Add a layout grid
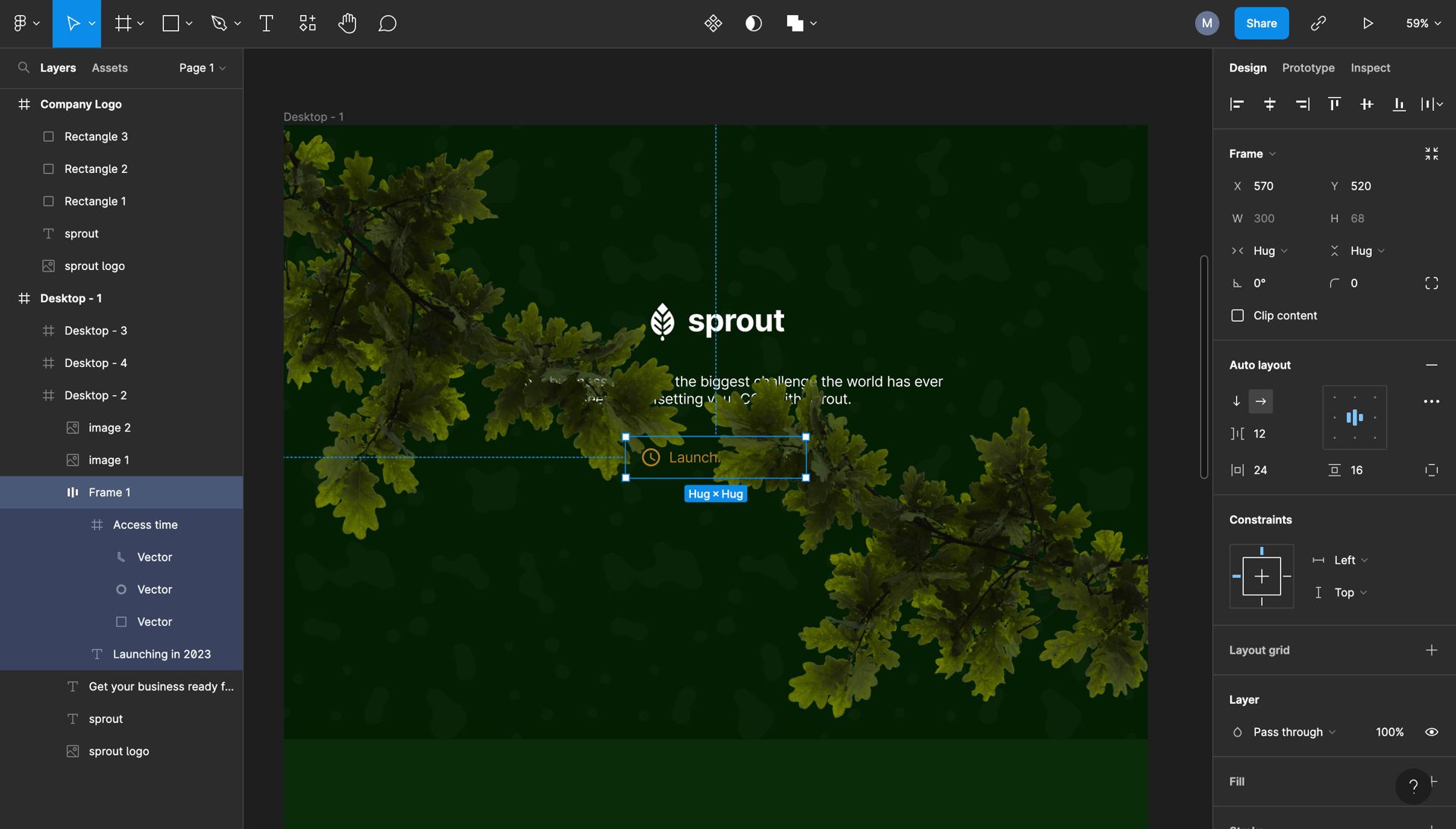 pos(1431,650)
